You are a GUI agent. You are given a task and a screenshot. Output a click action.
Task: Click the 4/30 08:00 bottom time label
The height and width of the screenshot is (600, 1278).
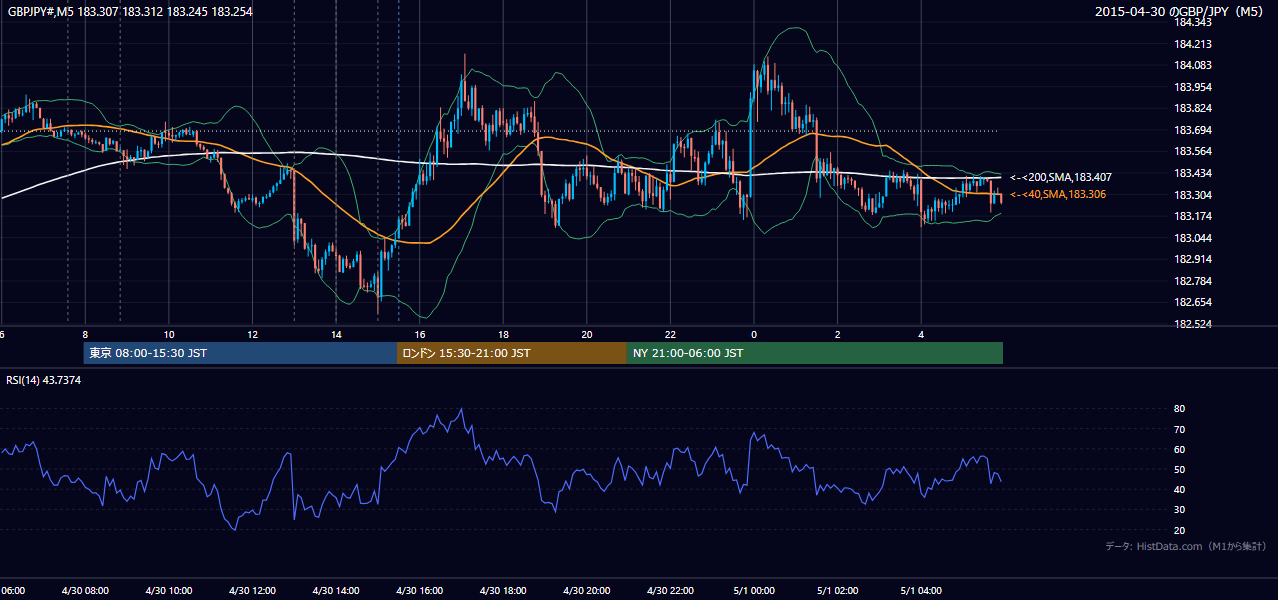(x=84, y=591)
